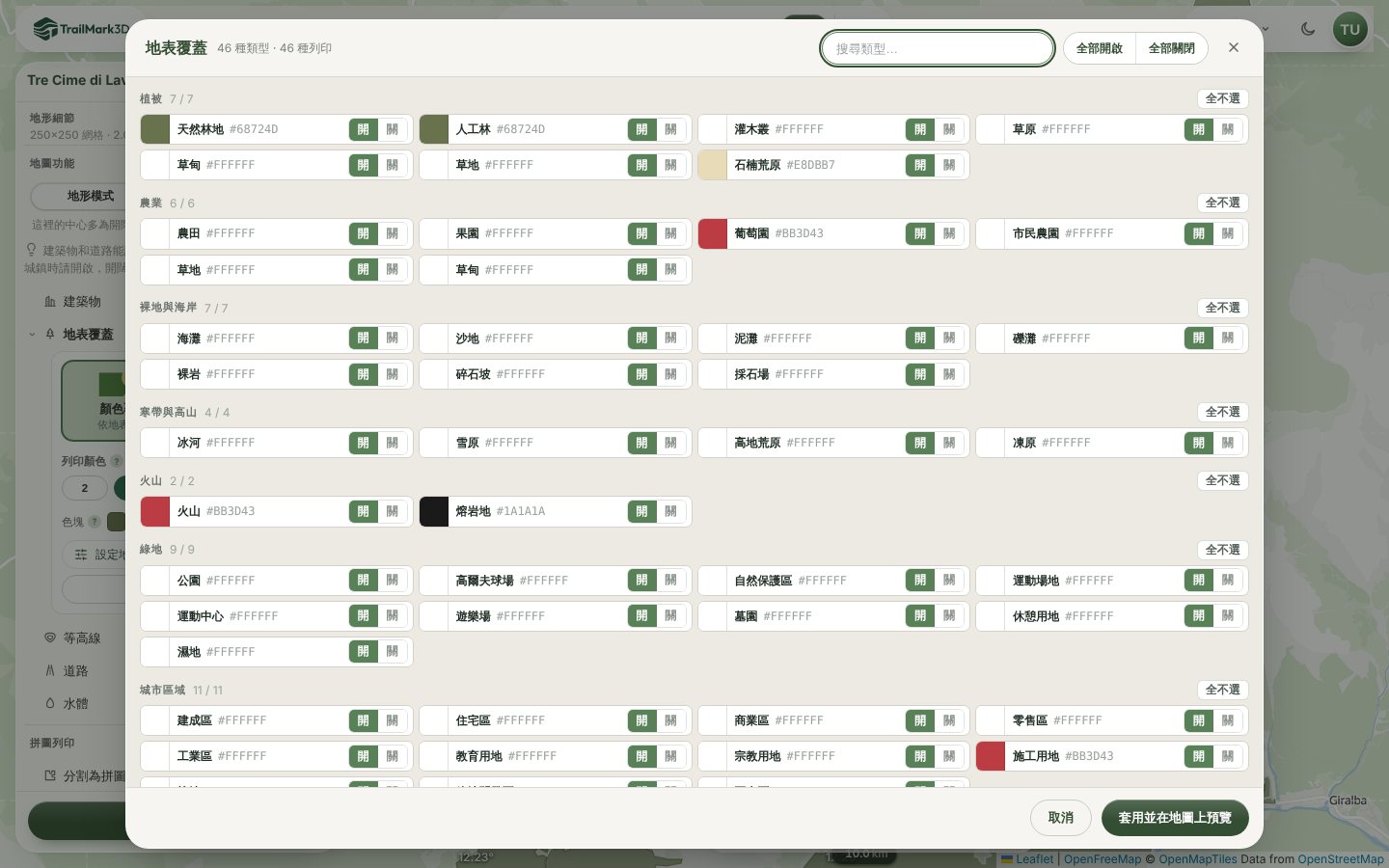Click the help icon next to 色塊
Screen dimensions: 1389x868
click(x=95, y=522)
